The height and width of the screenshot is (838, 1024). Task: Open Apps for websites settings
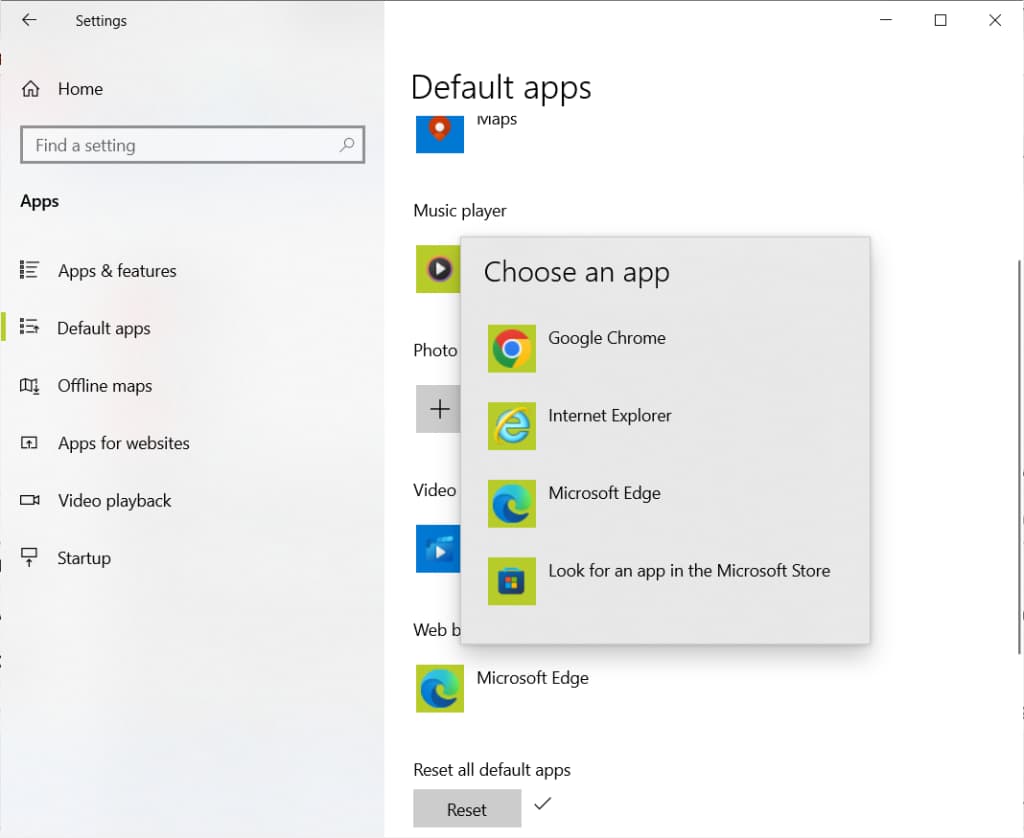pyautogui.click(x=123, y=443)
